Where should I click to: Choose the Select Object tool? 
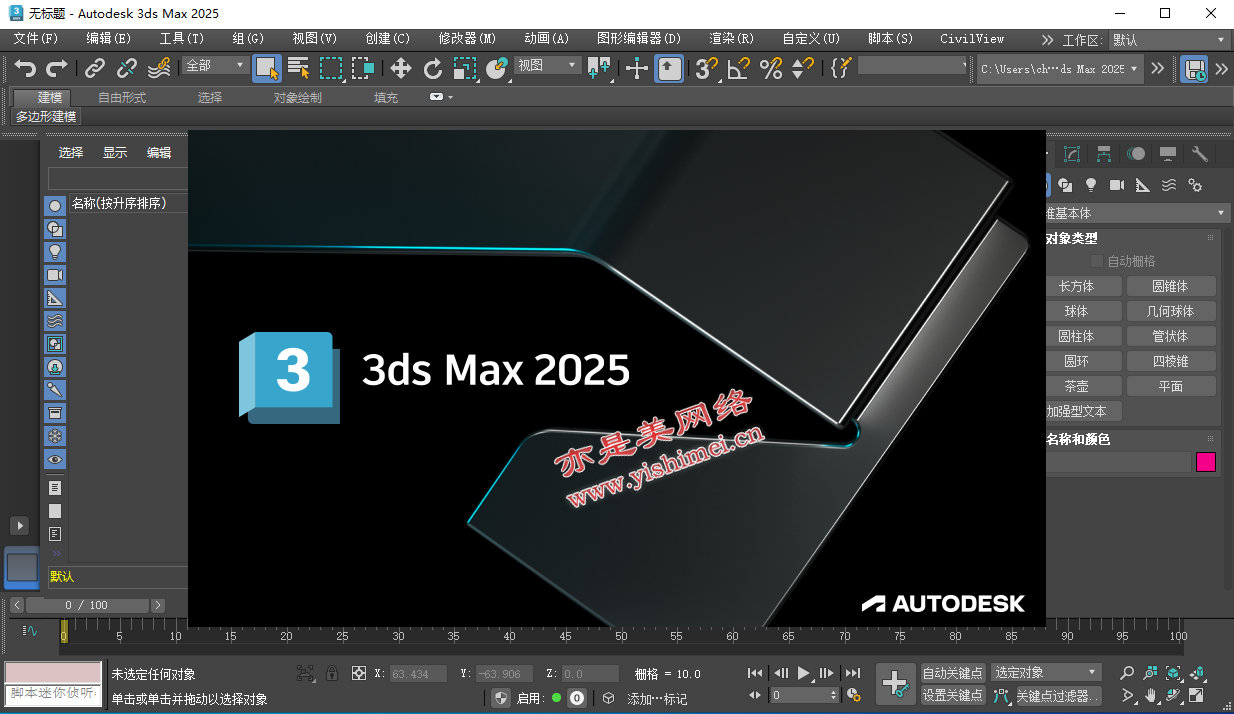pos(267,68)
